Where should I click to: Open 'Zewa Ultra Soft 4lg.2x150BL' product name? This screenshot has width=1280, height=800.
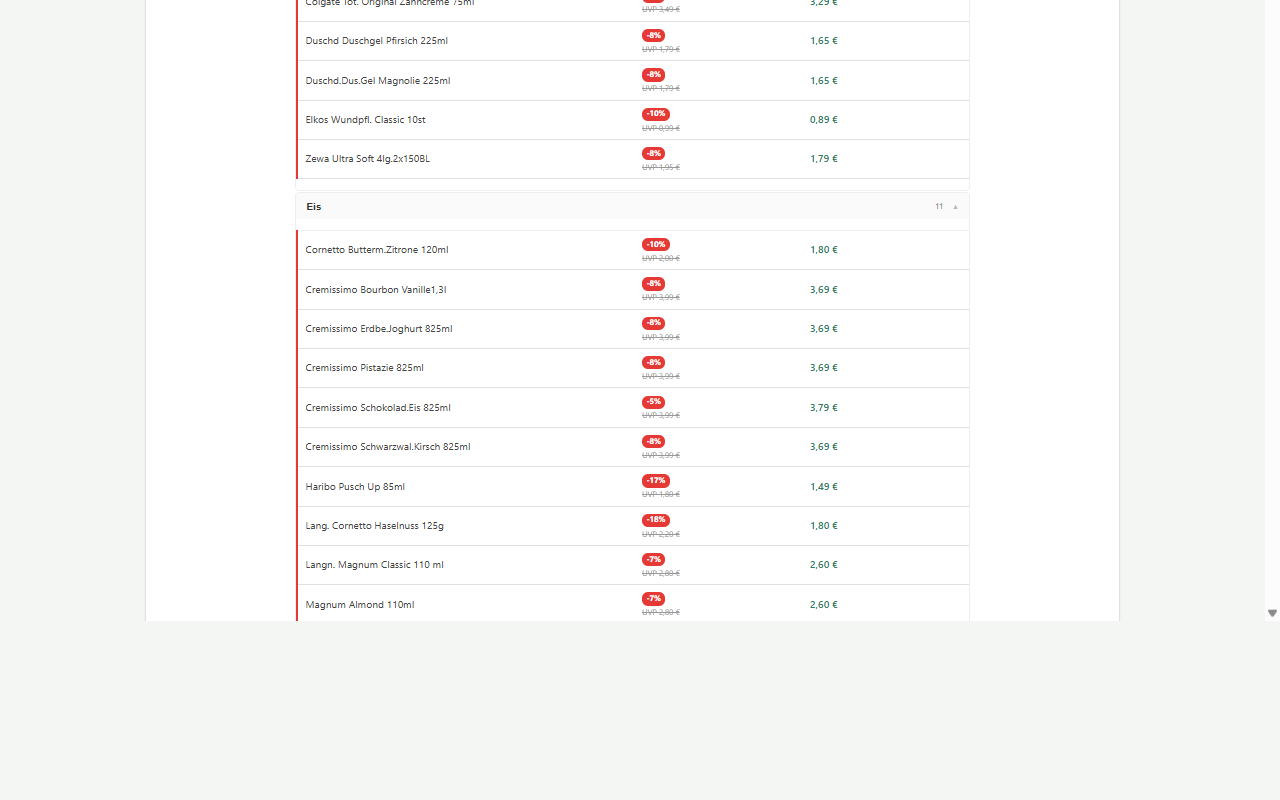[368, 159]
